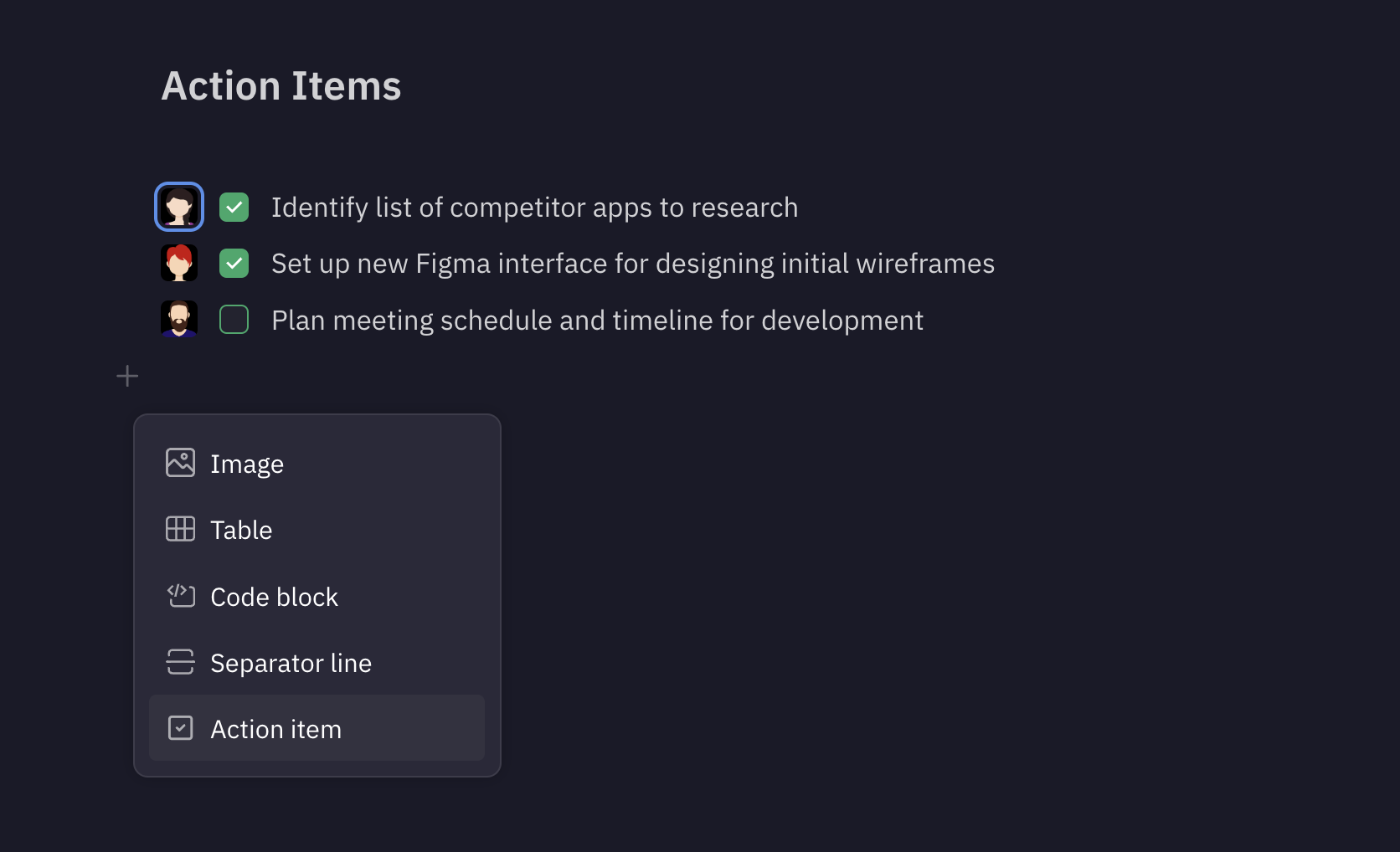The image size is (1400, 852).
Task: Uncheck the competitor apps research item
Action: (234, 207)
